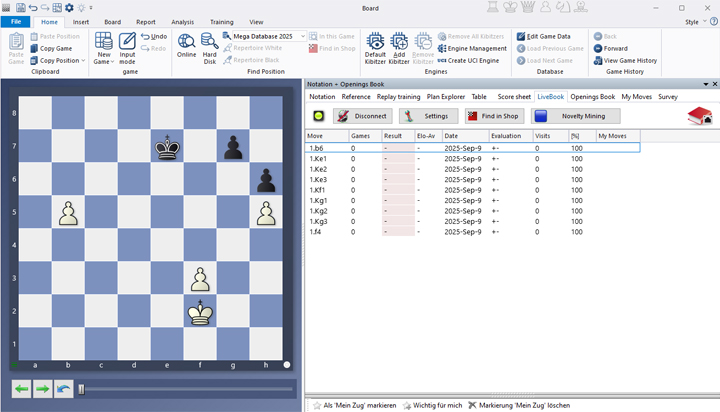Screen dimensions: 720x412
Task: Open Input mode from the ribbon
Action: [x=127, y=47]
